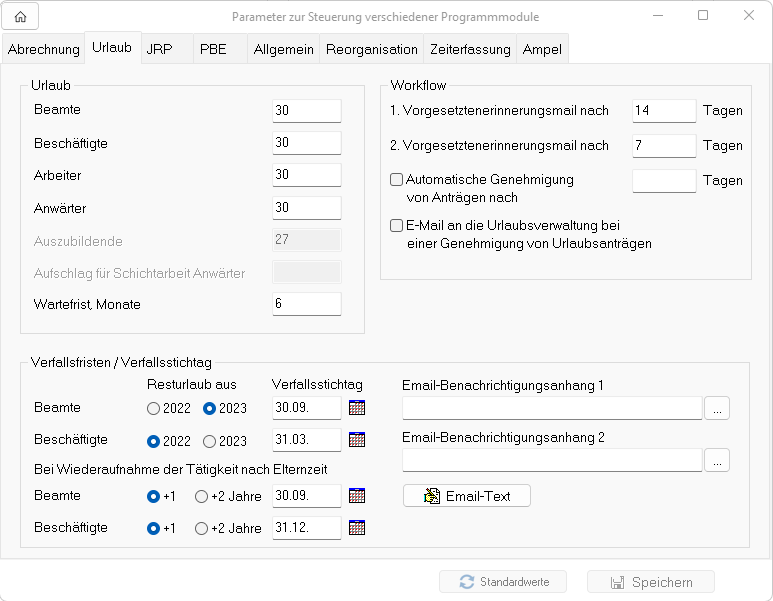
Task: Switch to the Abrechnung tab
Action: click(43, 49)
